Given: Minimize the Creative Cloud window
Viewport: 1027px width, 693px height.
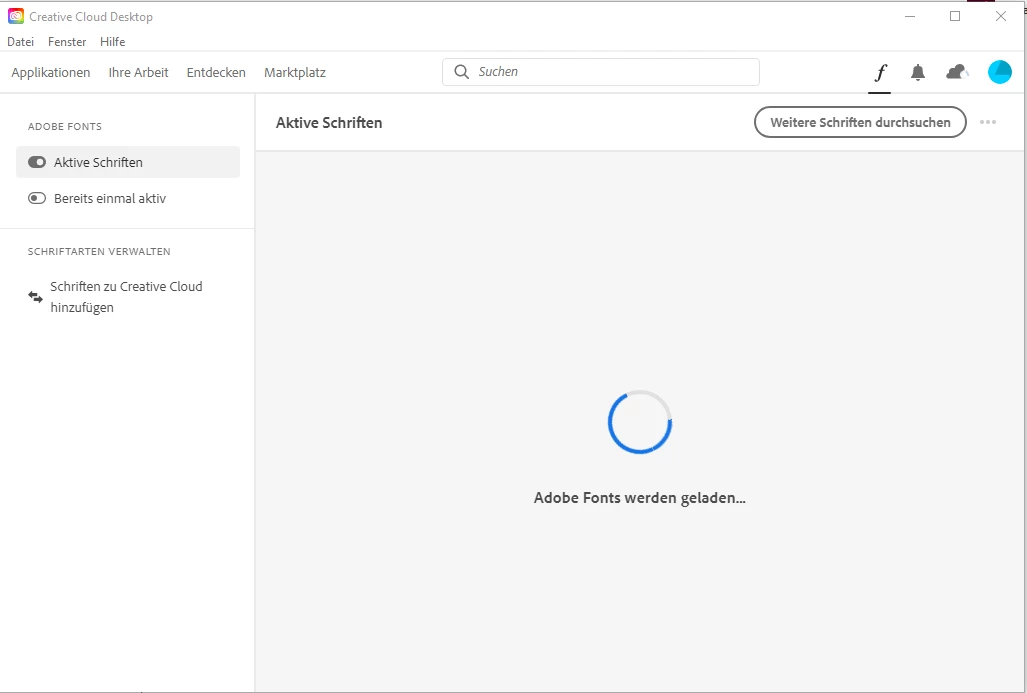Looking at the screenshot, I should [910, 16].
